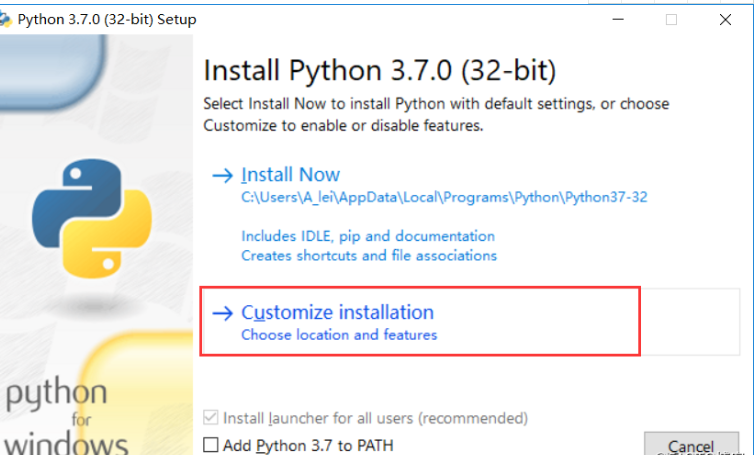The height and width of the screenshot is (455, 756).
Task: Click 'Creates shortcuts and file associations' text
Action: pyautogui.click(x=369, y=255)
